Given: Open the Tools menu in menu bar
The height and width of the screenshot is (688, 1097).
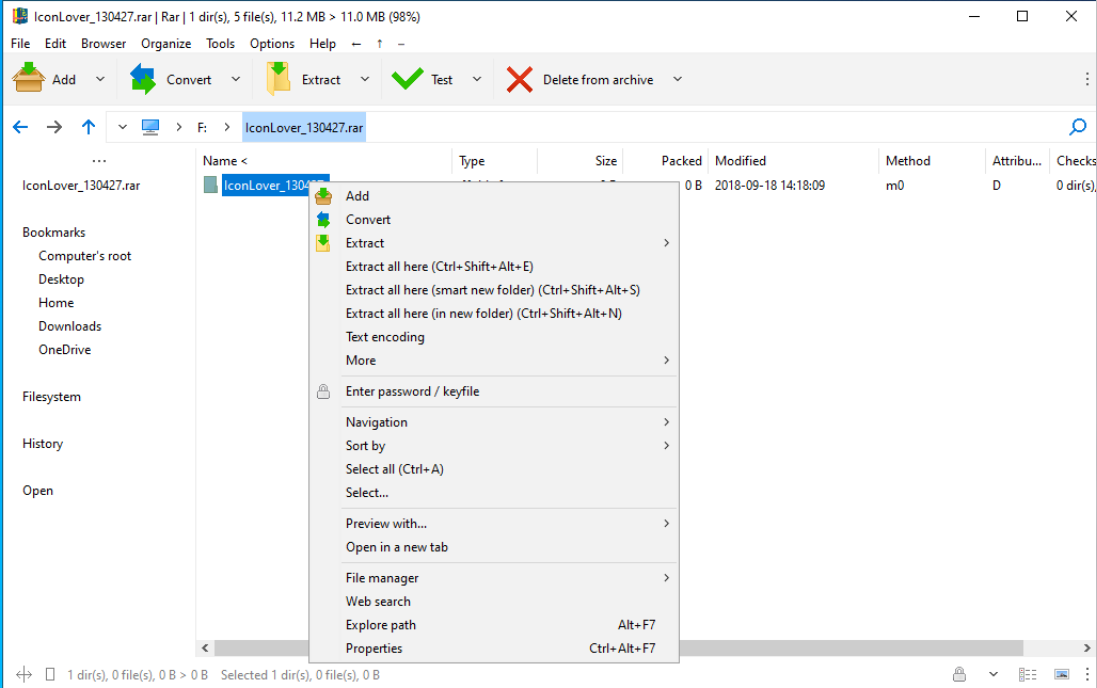Looking at the screenshot, I should [x=220, y=43].
